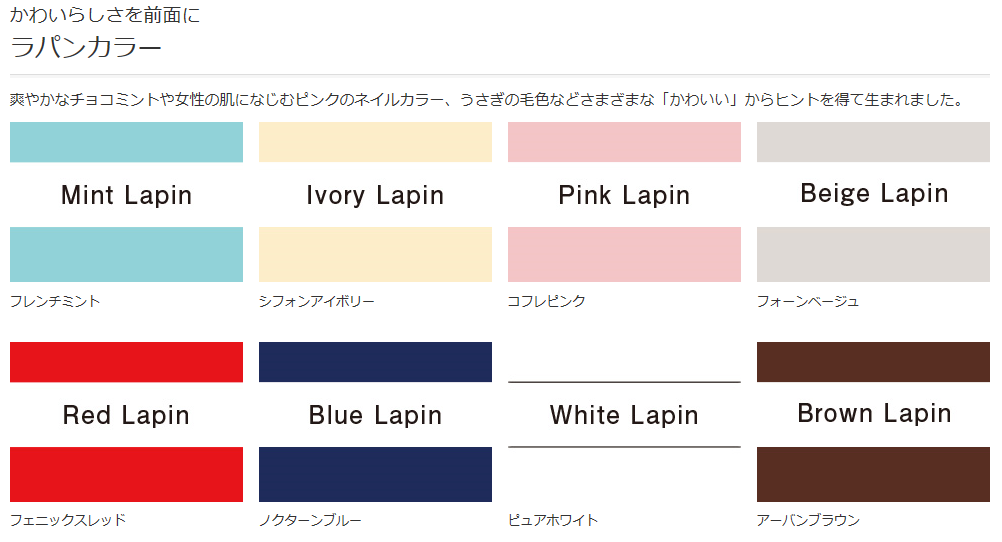1002x542 pixels.
Task: Click the フレンチミント color name text
Action: 55,301
